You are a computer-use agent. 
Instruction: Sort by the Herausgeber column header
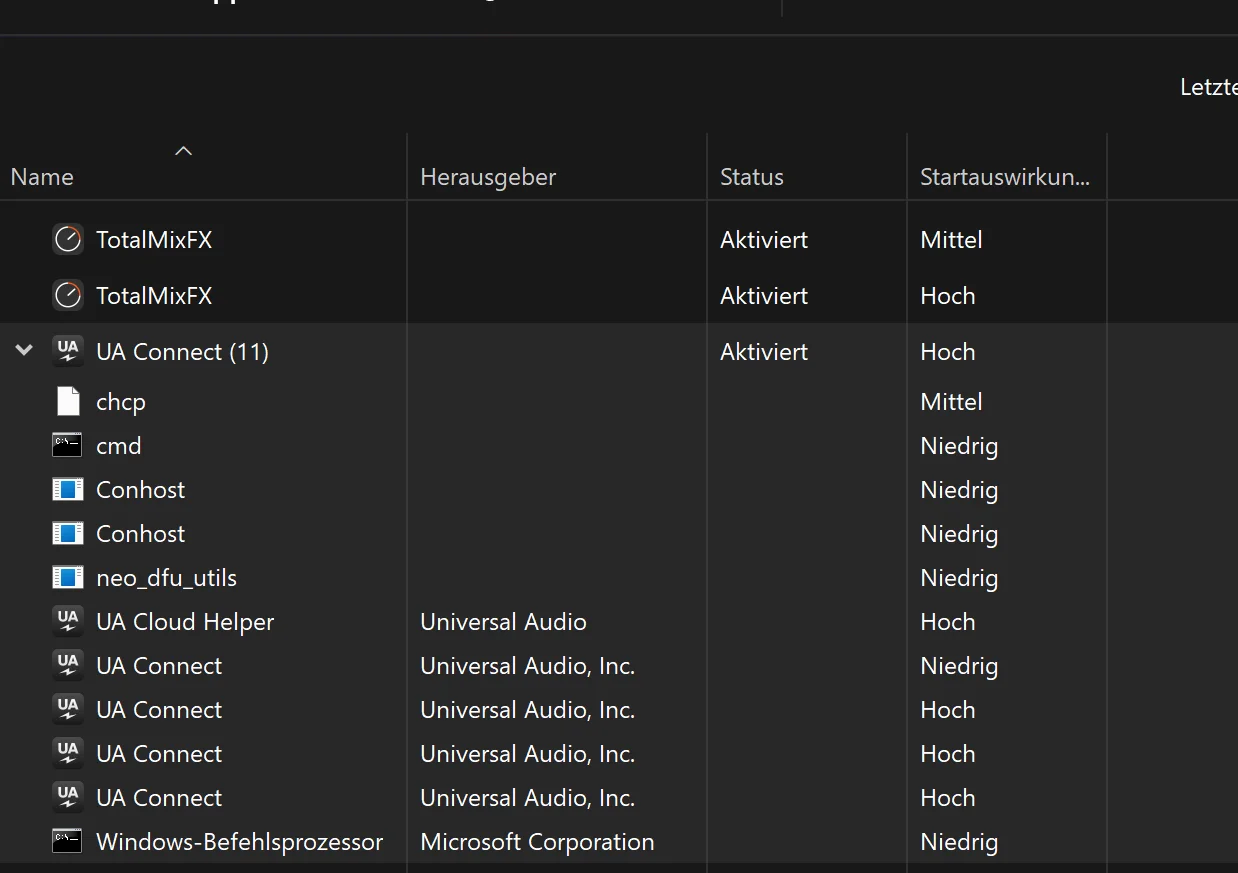(488, 177)
